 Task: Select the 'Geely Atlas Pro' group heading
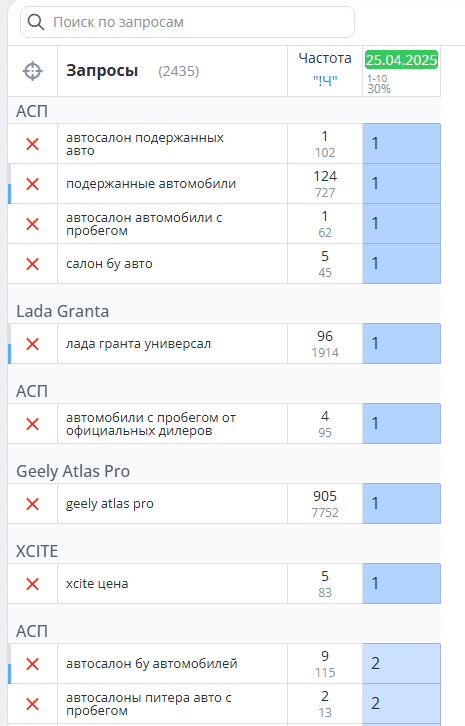coord(73,471)
